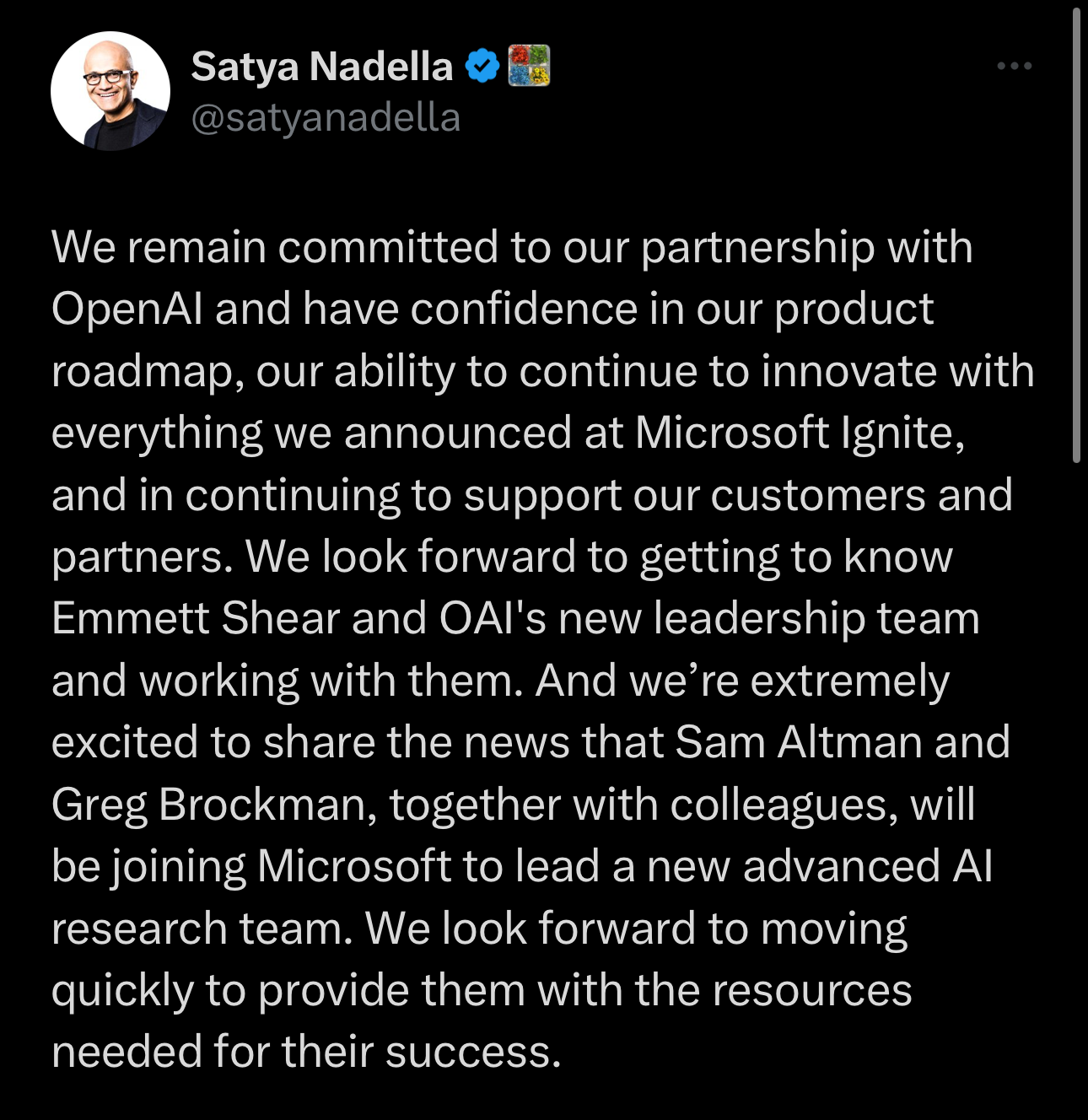The height and width of the screenshot is (1120, 1088).
Task: Click the empty scrollbar track below the thumb
Action: pos(1076,759)
